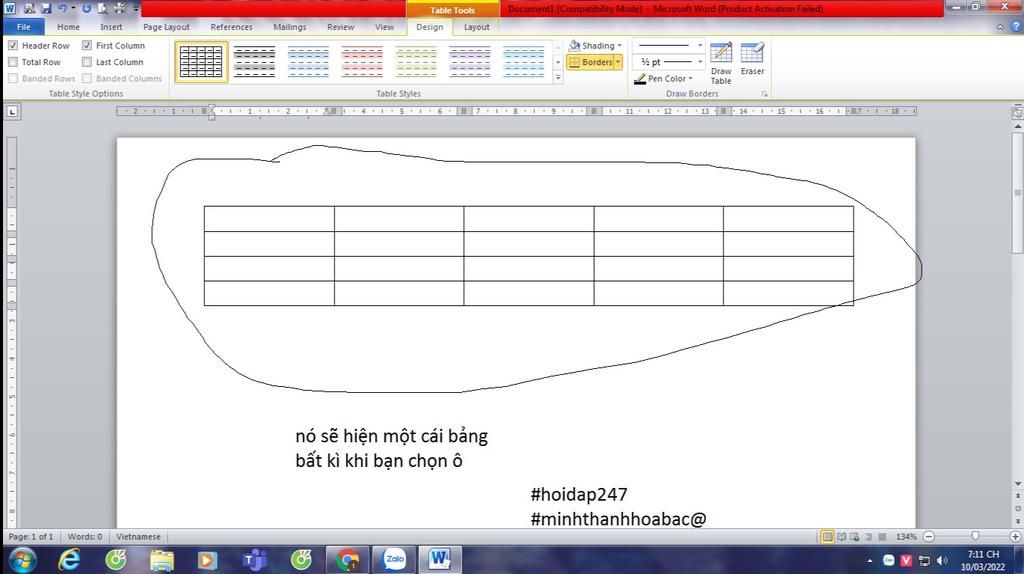Switch to the Page Layout tab
The image size is (1024, 574).
click(x=167, y=27)
